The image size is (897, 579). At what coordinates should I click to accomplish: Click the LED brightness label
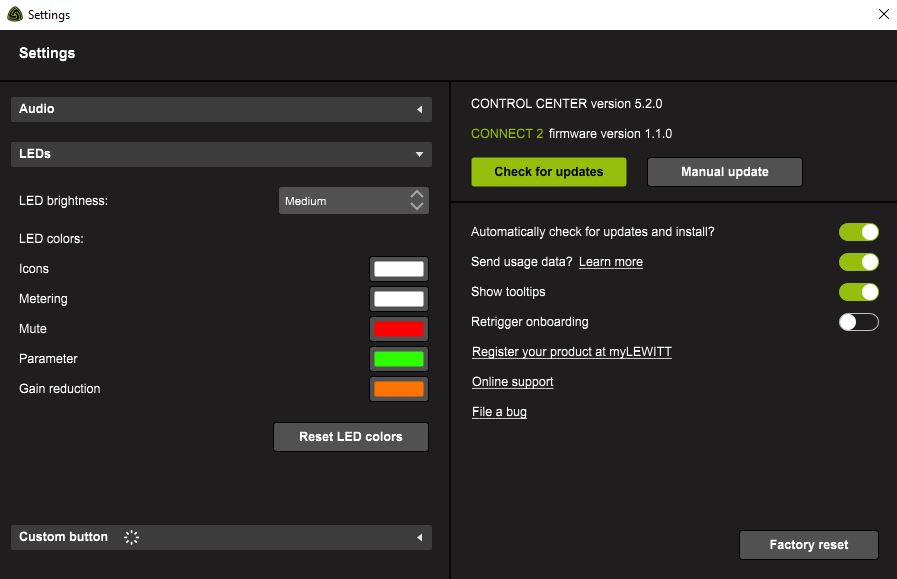63,201
